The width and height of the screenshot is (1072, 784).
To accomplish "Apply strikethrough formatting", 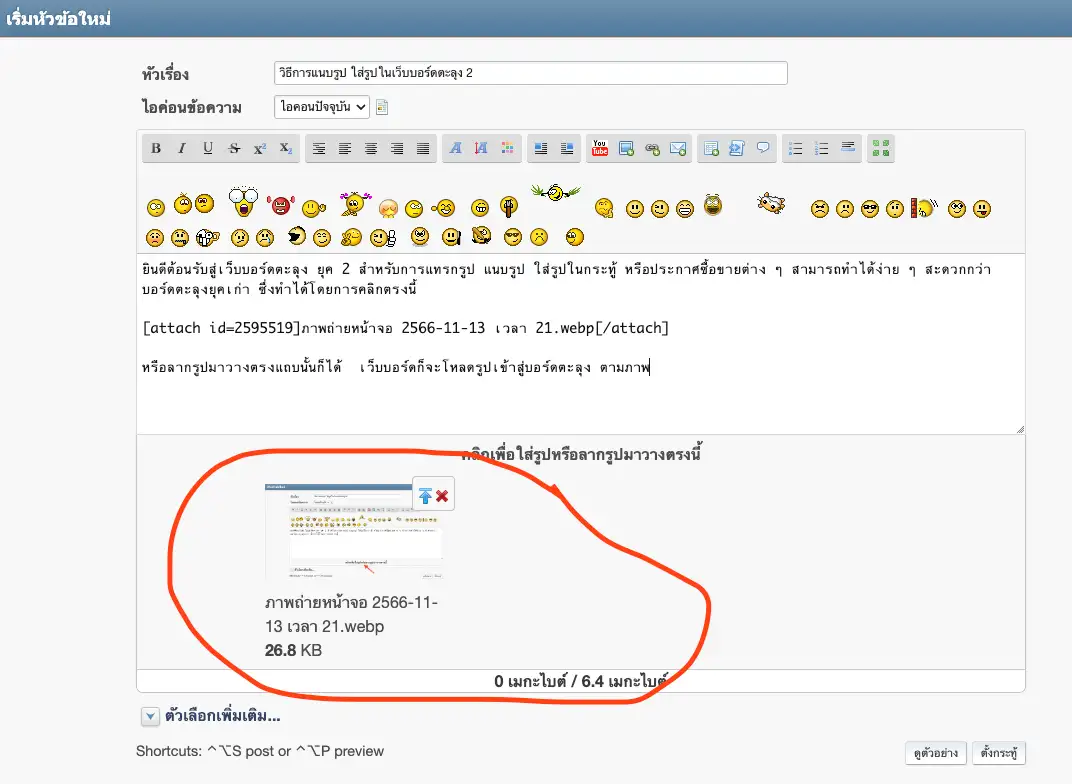I will click(x=234, y=149).
